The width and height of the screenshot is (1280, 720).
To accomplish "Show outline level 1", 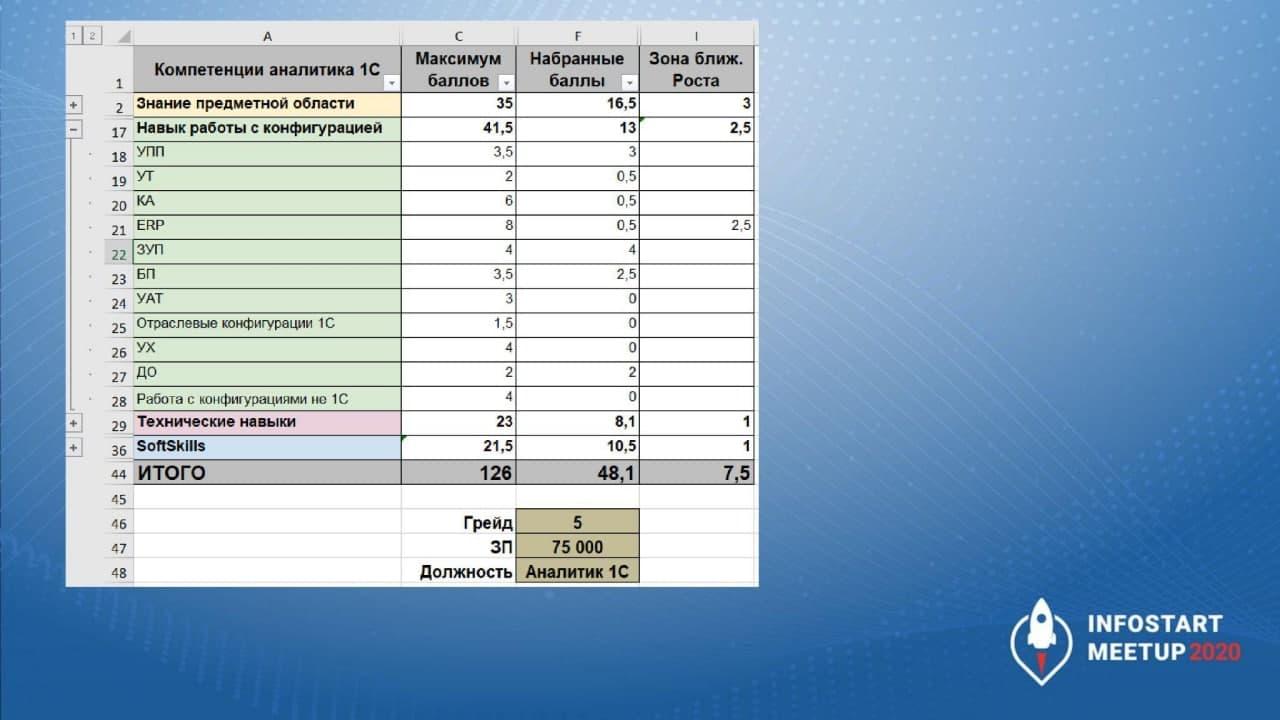I will click(x=73, y=36).
